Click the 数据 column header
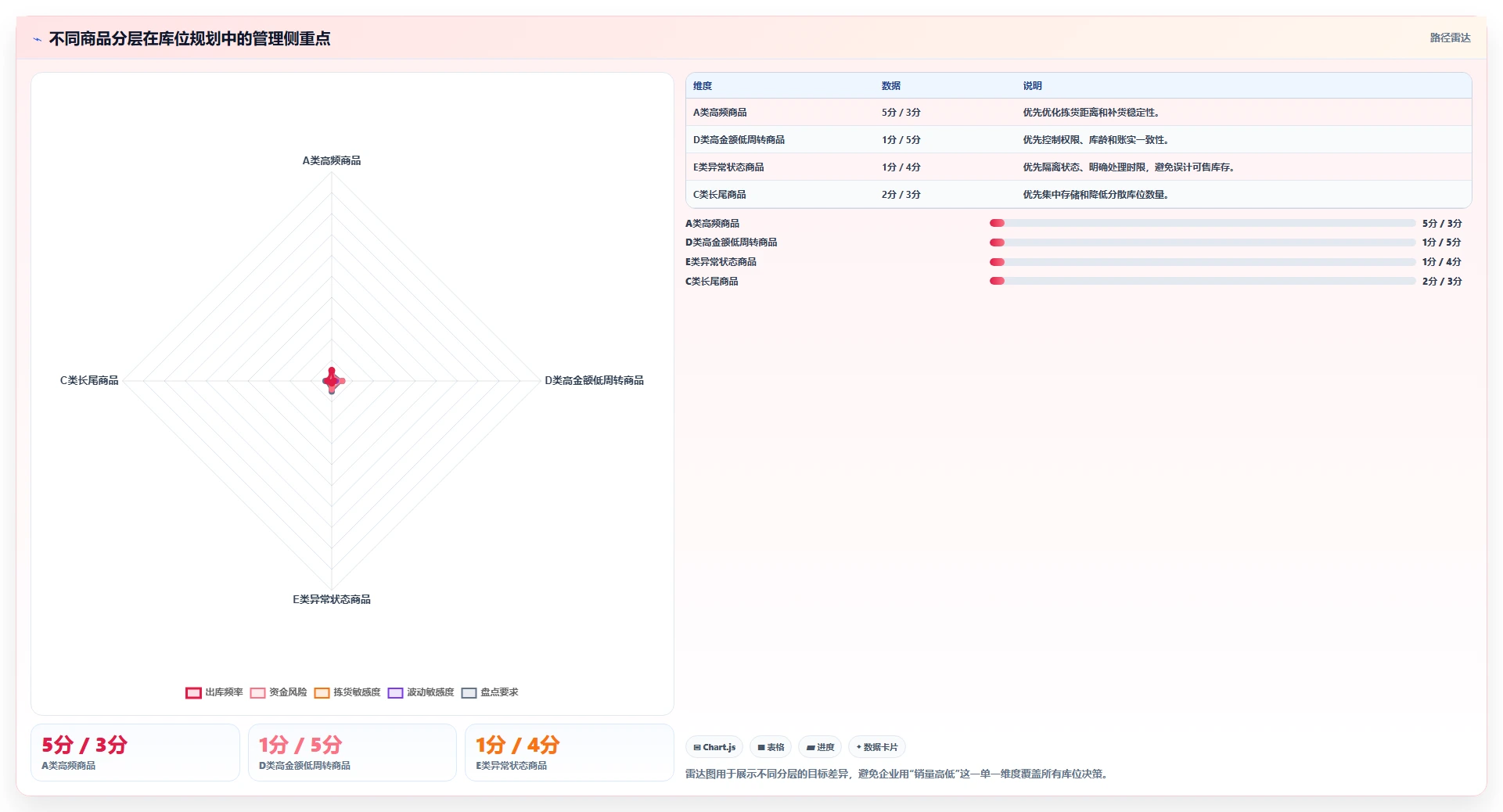The image size is (1503, 812). pyautogui.click(x=891, y=86)
